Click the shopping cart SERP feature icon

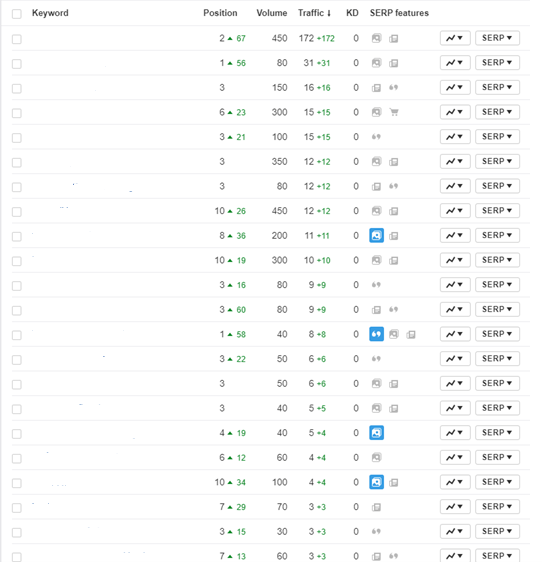[x=394, y=112]
